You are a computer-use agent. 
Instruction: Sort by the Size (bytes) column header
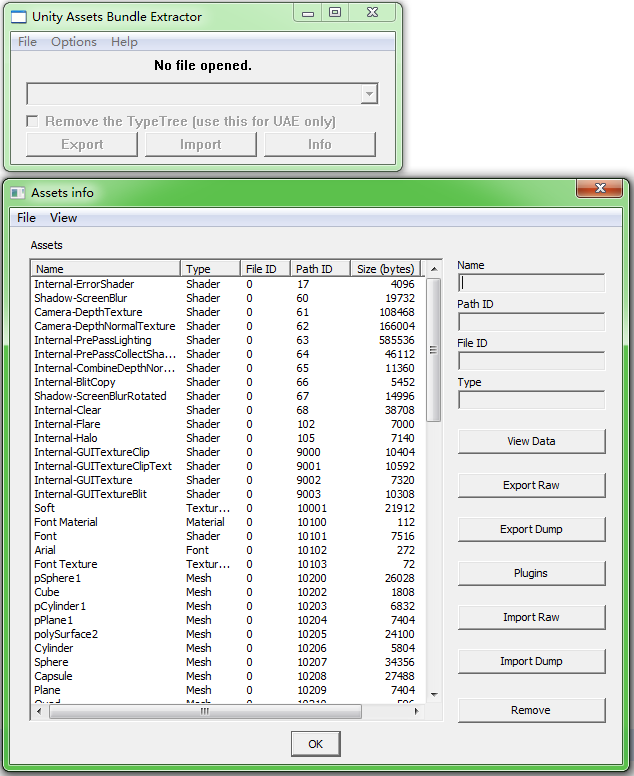pos(386,269)
